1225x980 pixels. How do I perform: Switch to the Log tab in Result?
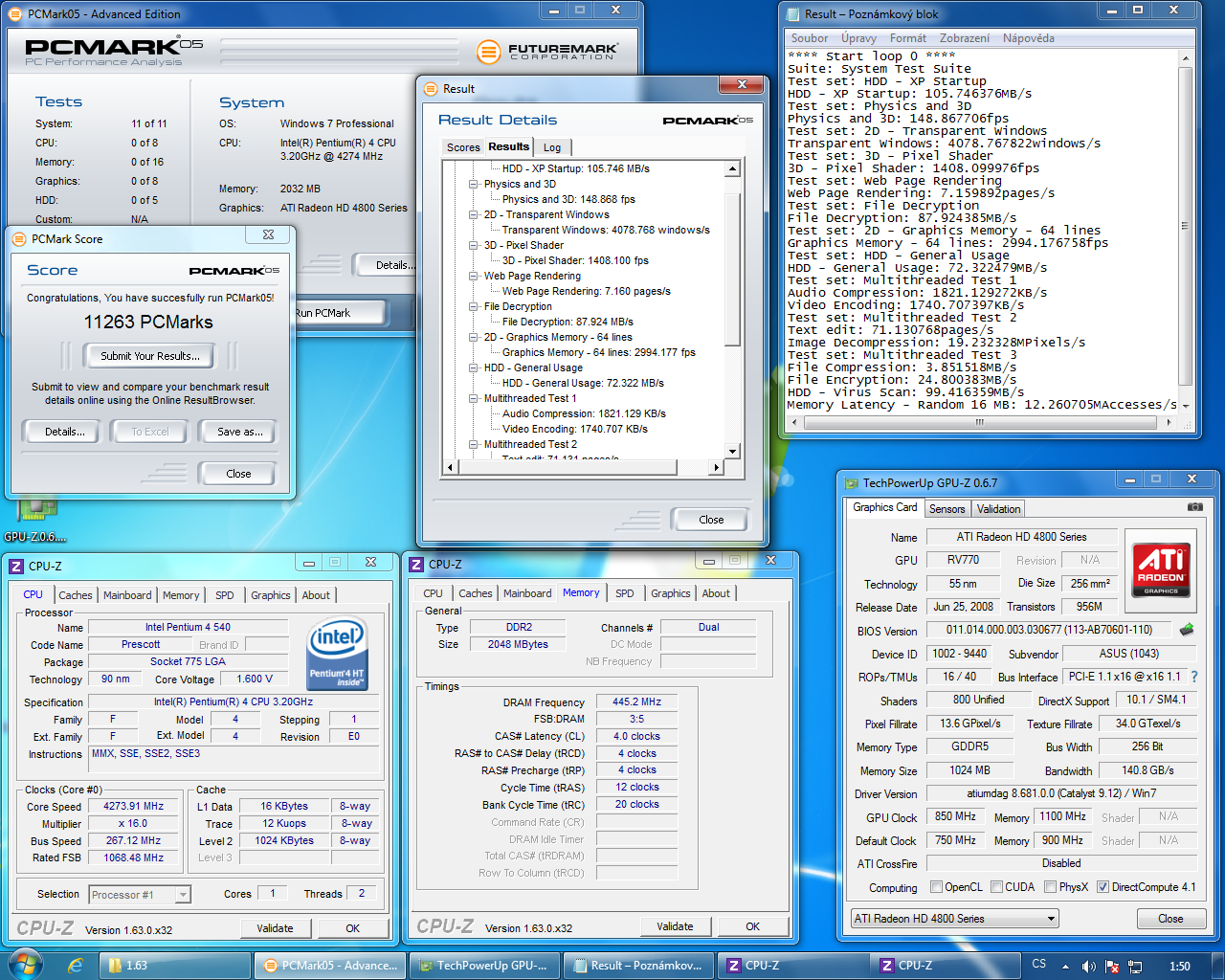coord(552,147)
